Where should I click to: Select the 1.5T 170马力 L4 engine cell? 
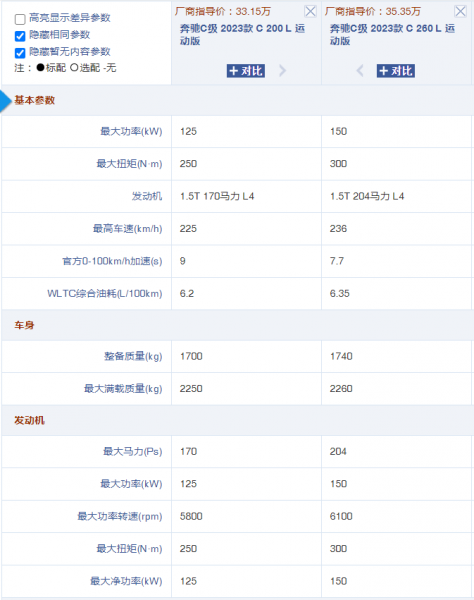217,196
